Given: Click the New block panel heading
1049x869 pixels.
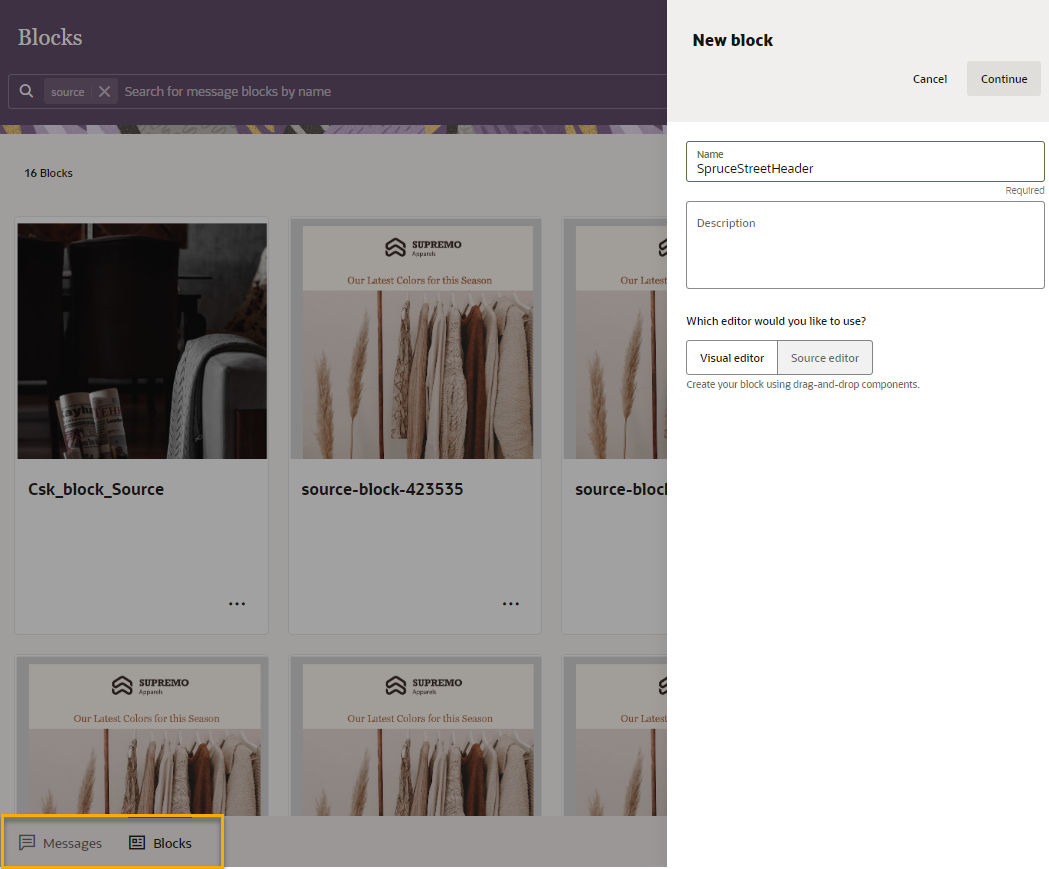Looking at the screenshot, I should point(733,40).
